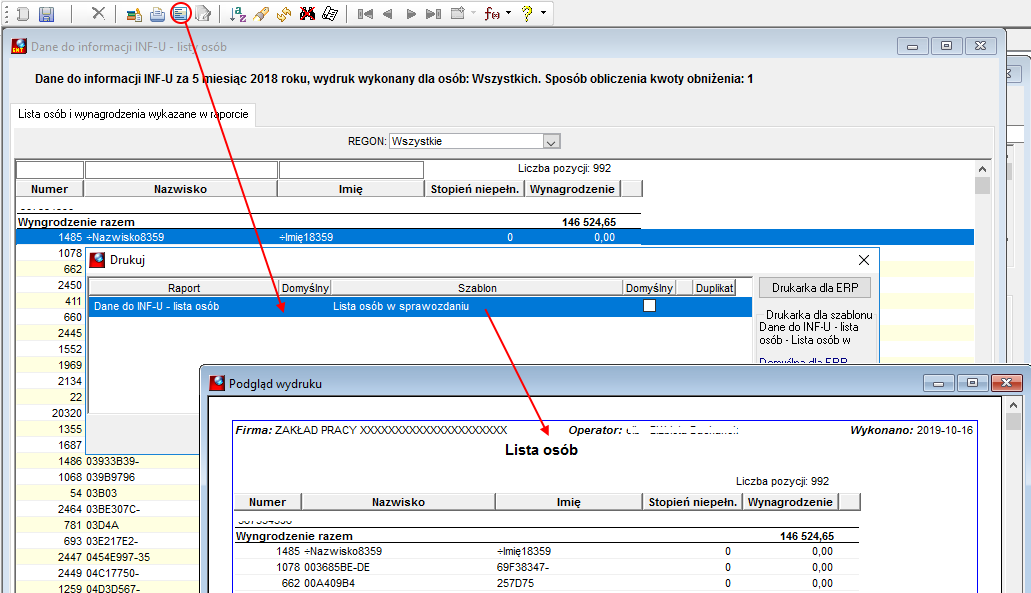Click the Nazwisko filter input field
1031x593 pixels.
tap(181, 170)
